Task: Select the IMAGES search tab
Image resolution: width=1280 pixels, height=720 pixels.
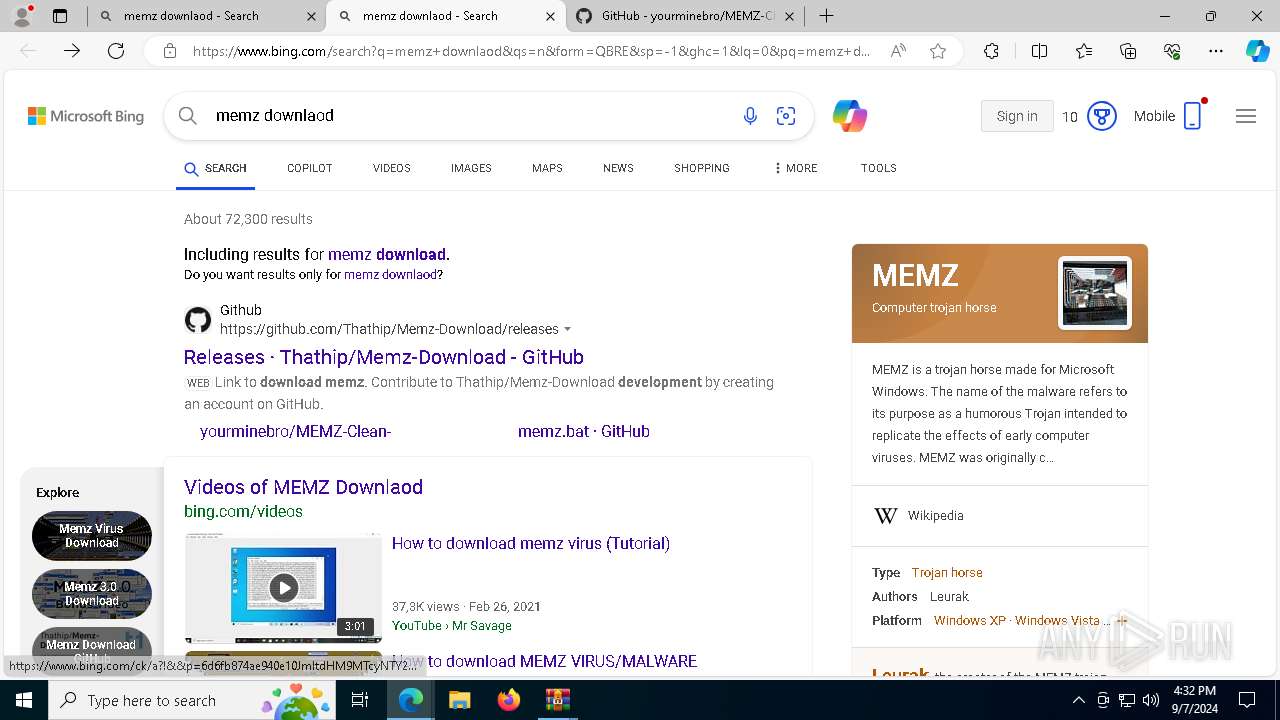Action: pos(471,168)
